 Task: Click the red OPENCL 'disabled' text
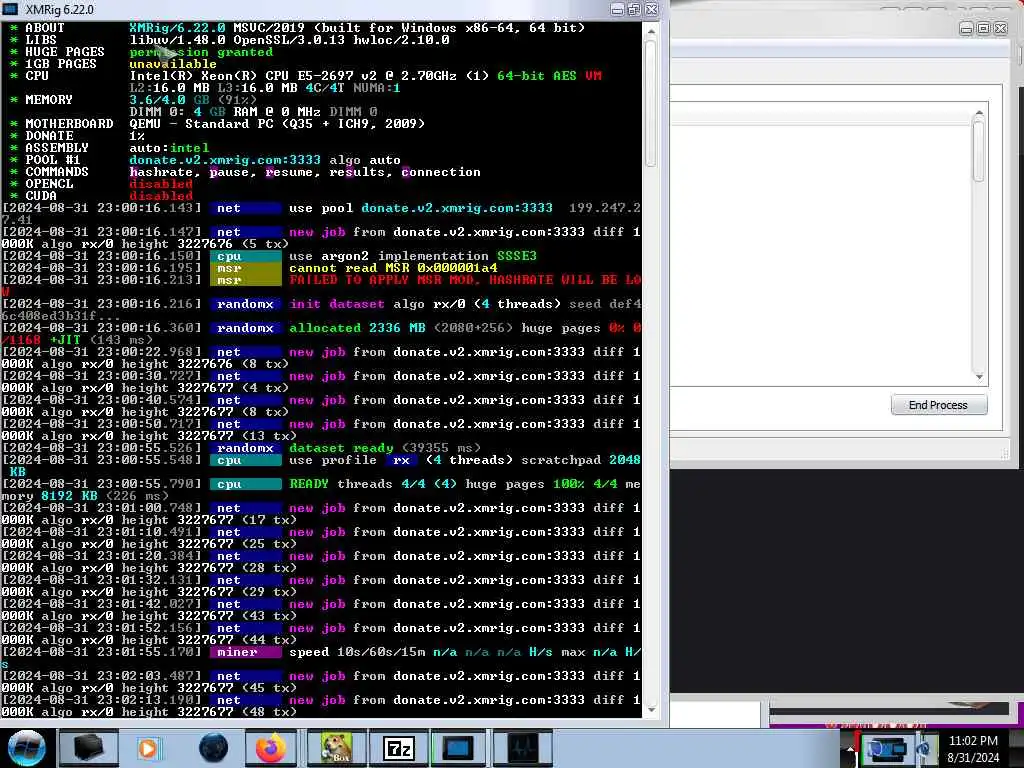(161, 184)
